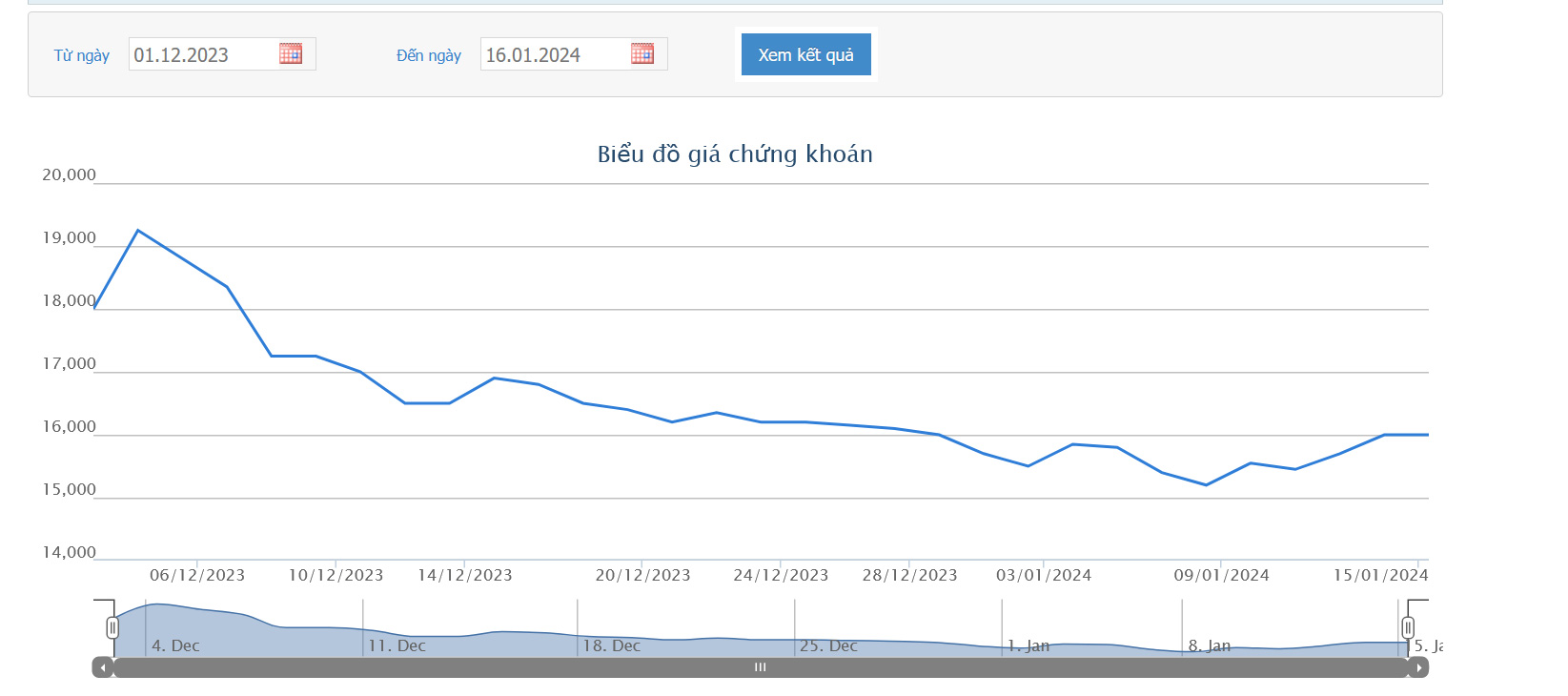This screenshot has width=1568, height=696.
Task: Click the navigator scrollbar center grip
Action: click(760, 667)
